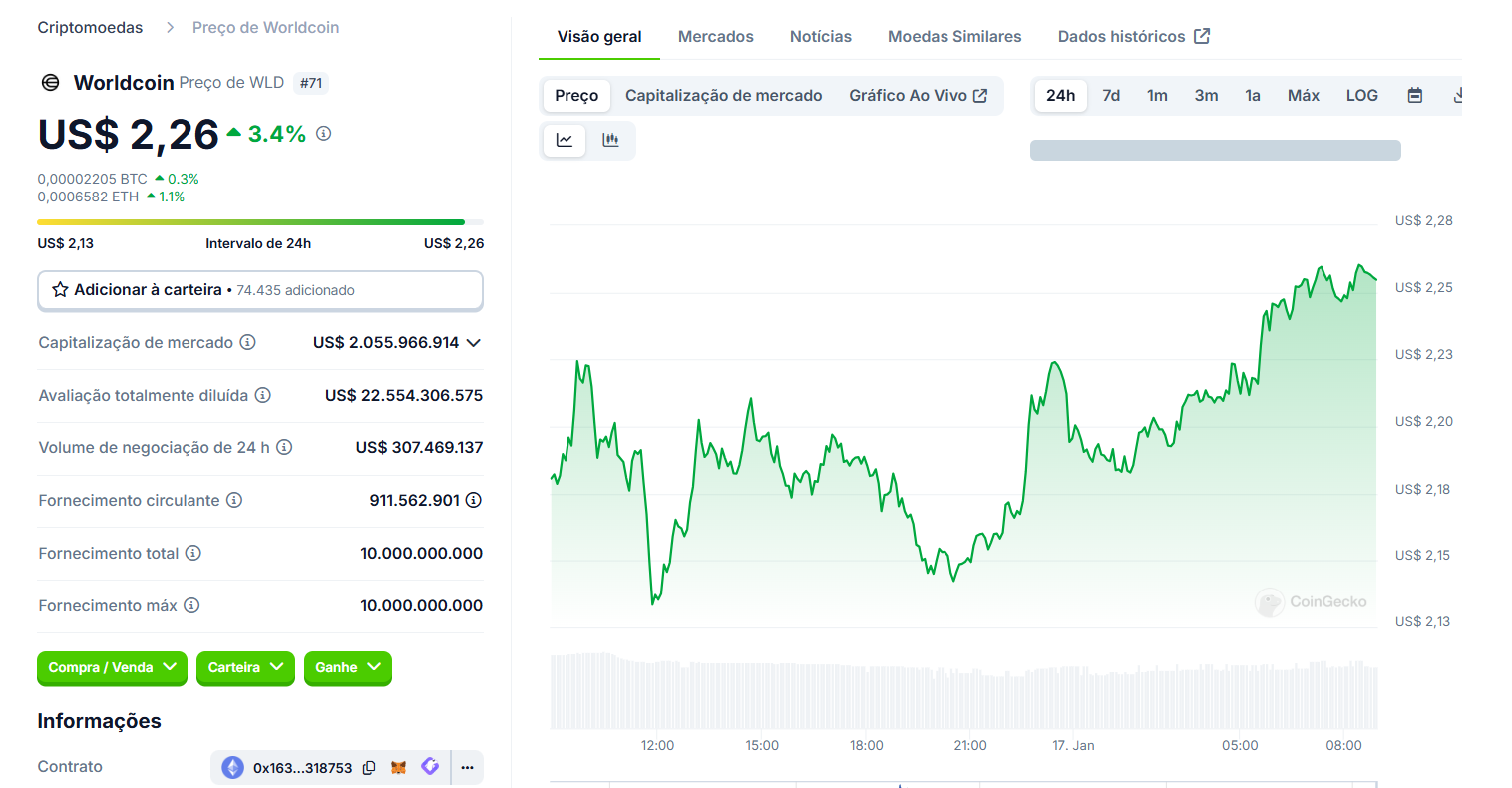Click the main price US$ 2,26
This screenshot has width=1512, height=788.
[129, 135]
